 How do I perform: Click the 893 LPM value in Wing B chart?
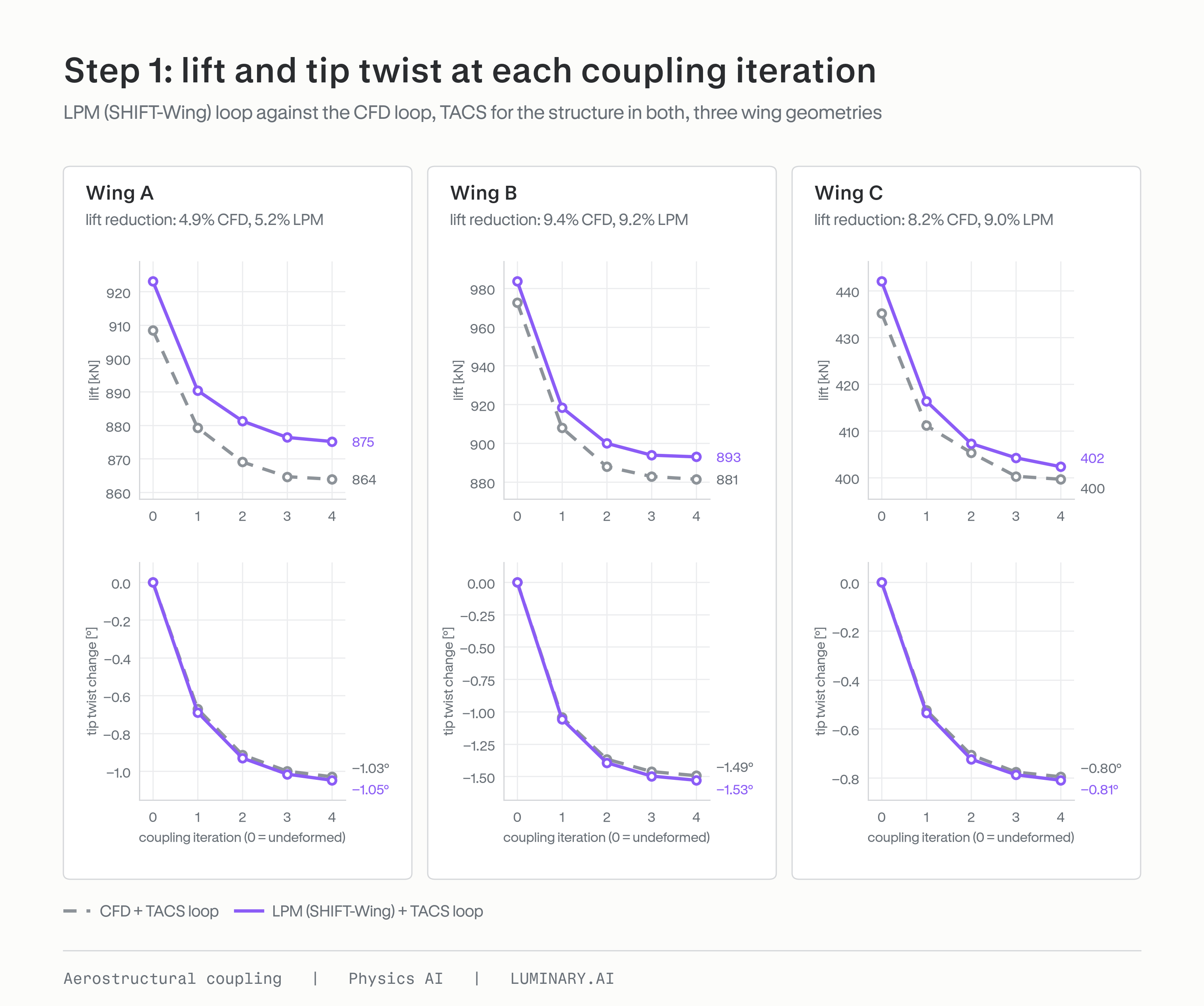(x=728, y=457)
